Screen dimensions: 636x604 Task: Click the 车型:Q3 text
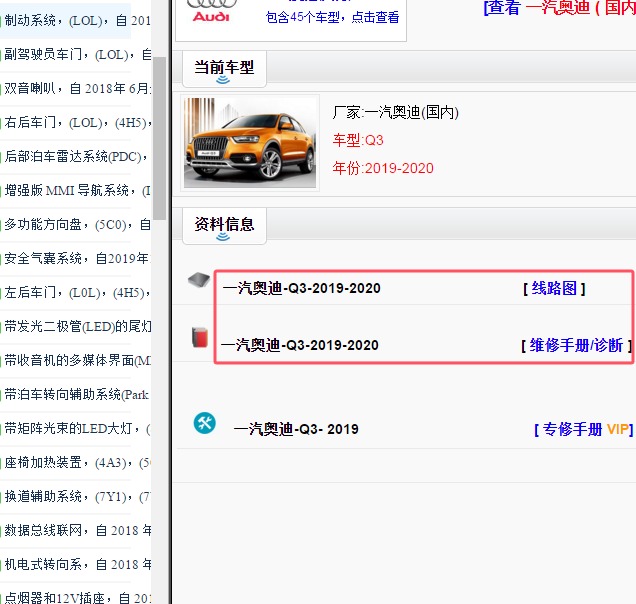[358, 140]
